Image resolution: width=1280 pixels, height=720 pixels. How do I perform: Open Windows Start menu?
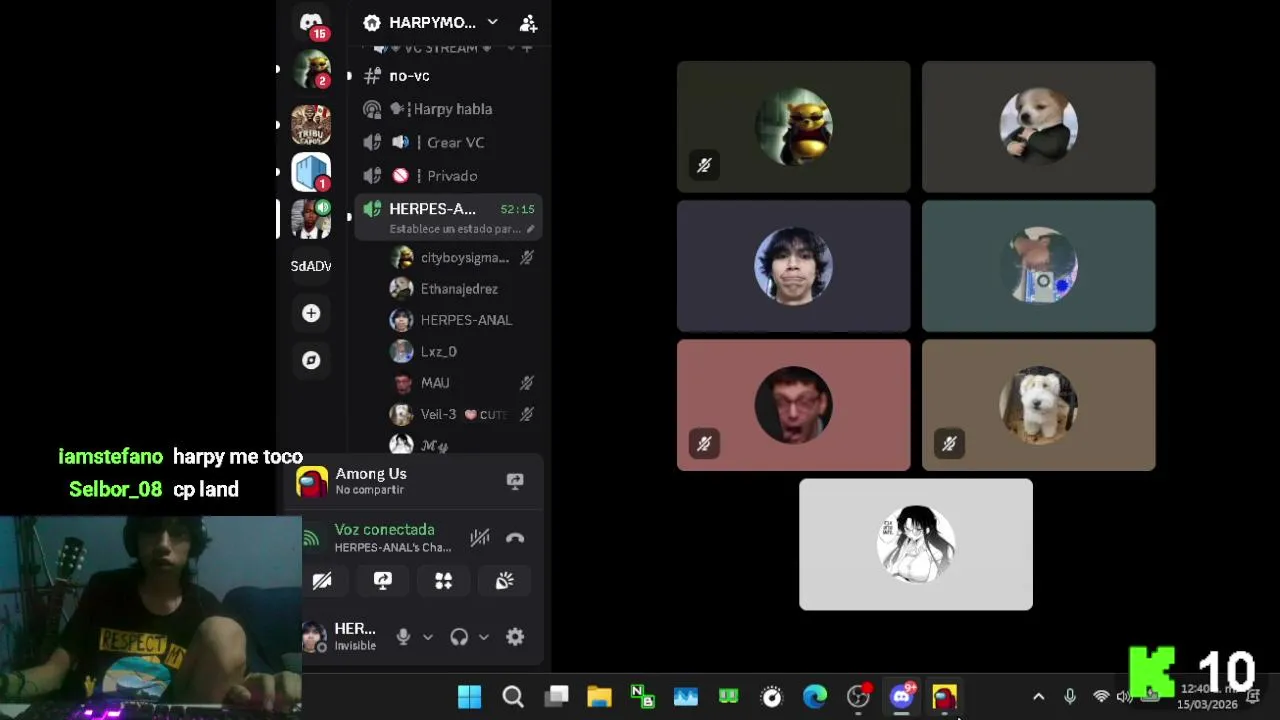tap(469, 696)
